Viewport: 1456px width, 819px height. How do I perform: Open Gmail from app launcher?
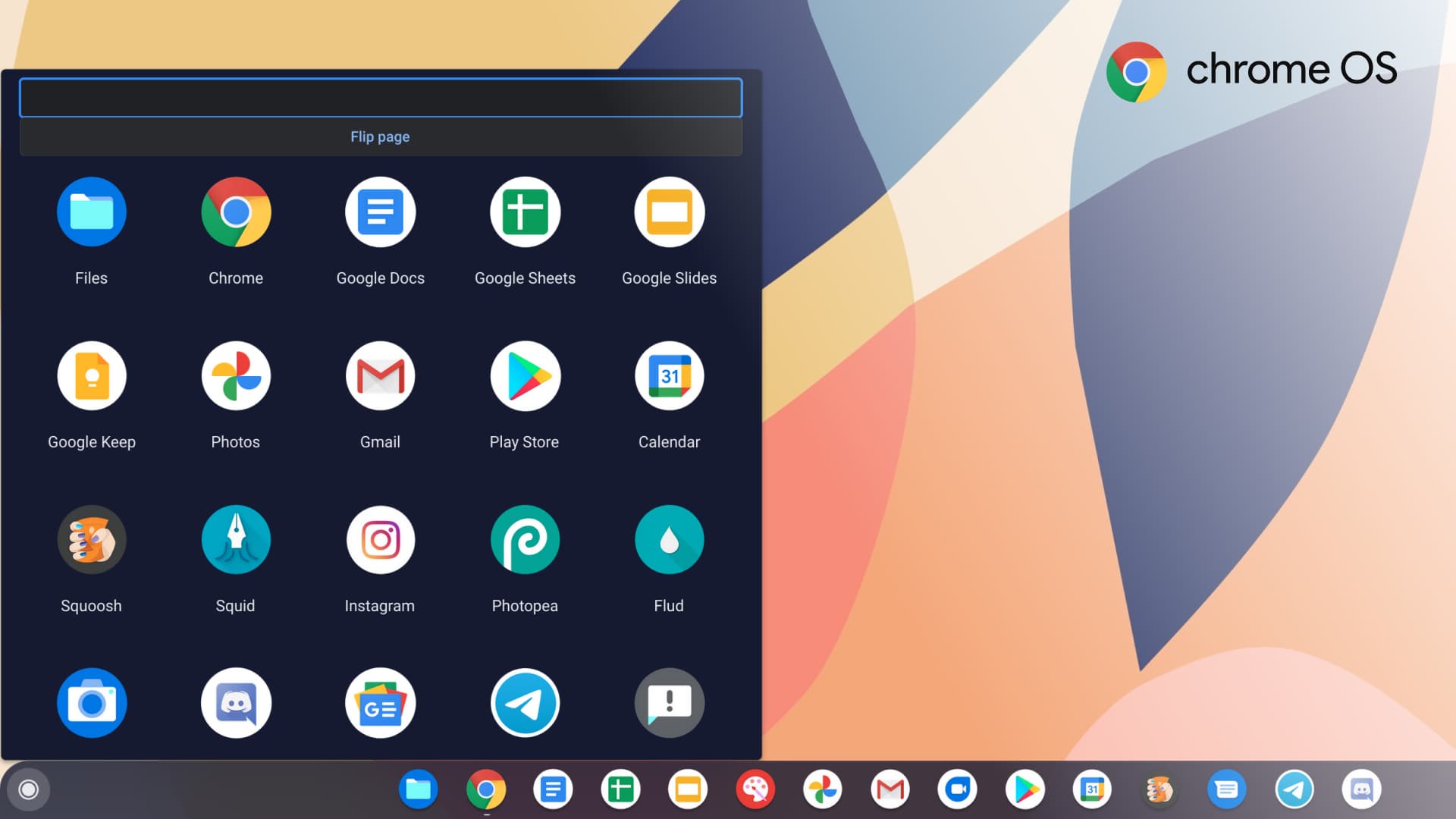point(380,376)
